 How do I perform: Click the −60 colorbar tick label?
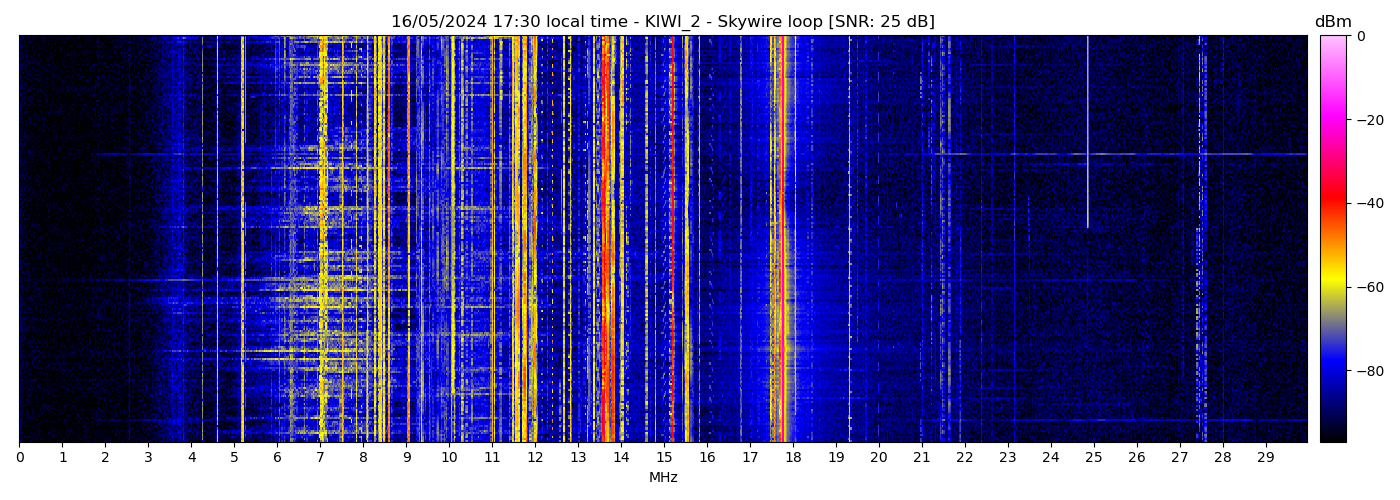1366,287
